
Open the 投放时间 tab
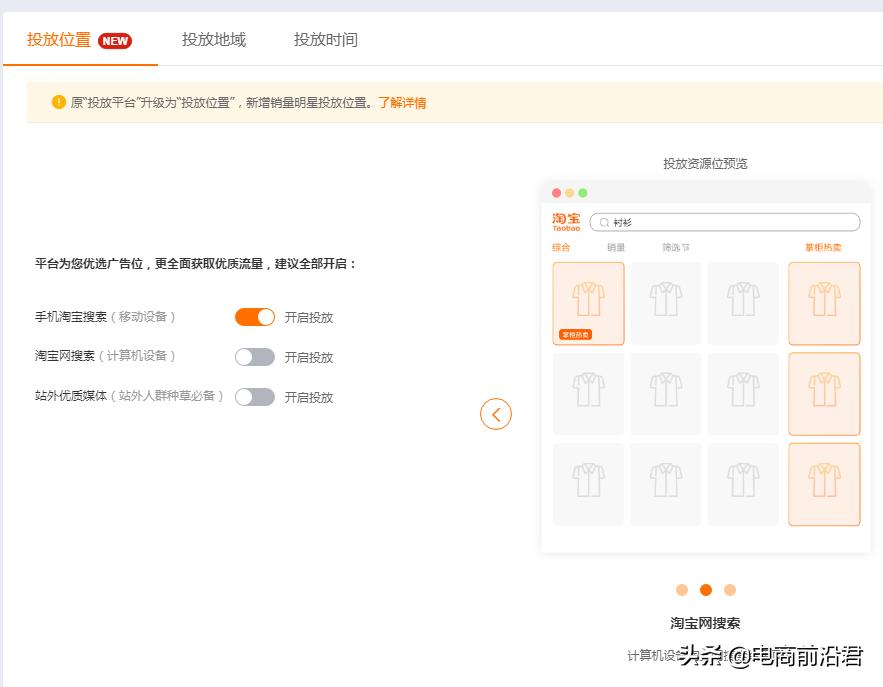(326, 40)
